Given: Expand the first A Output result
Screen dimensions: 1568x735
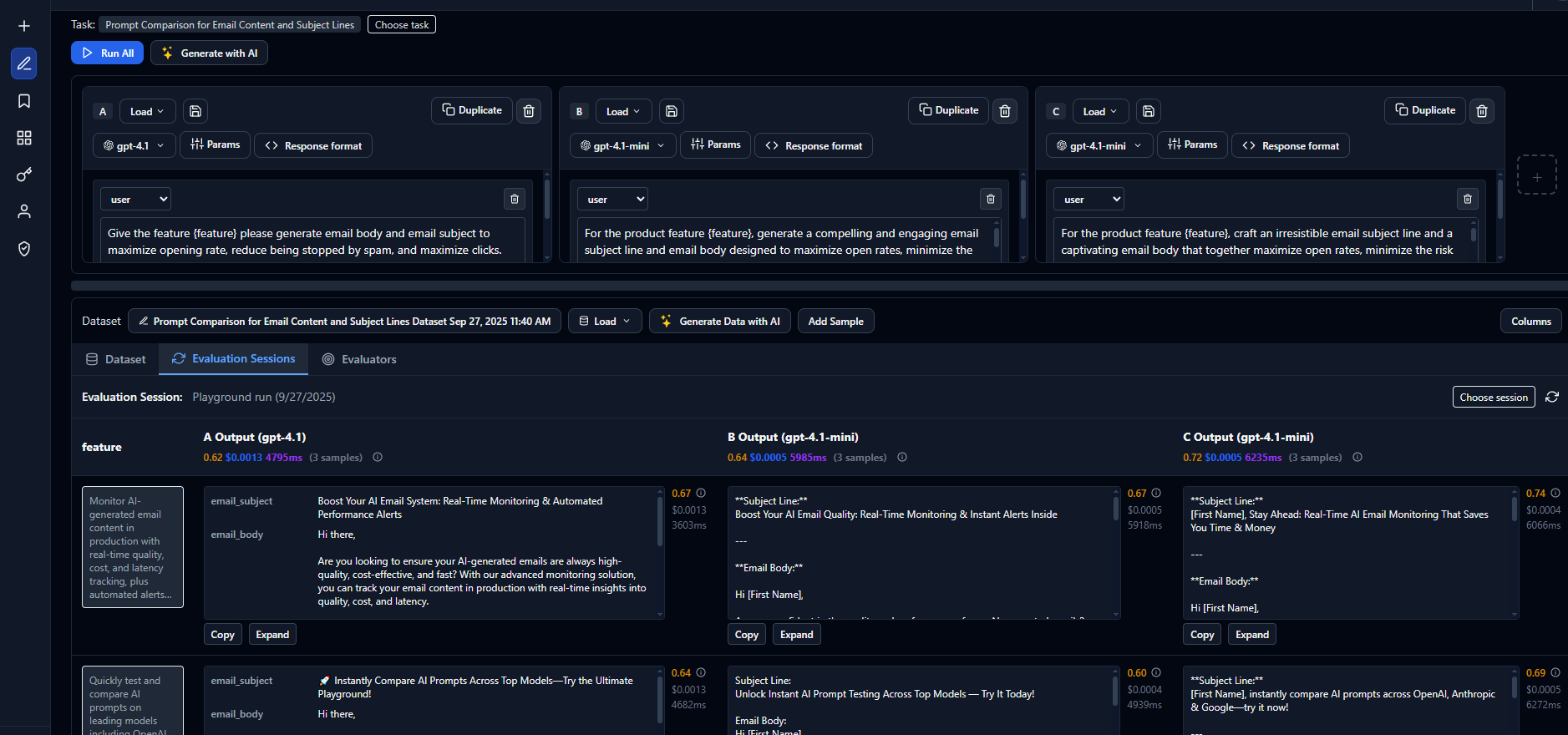Looking at the screenshot, I should (x=272, y=635).
